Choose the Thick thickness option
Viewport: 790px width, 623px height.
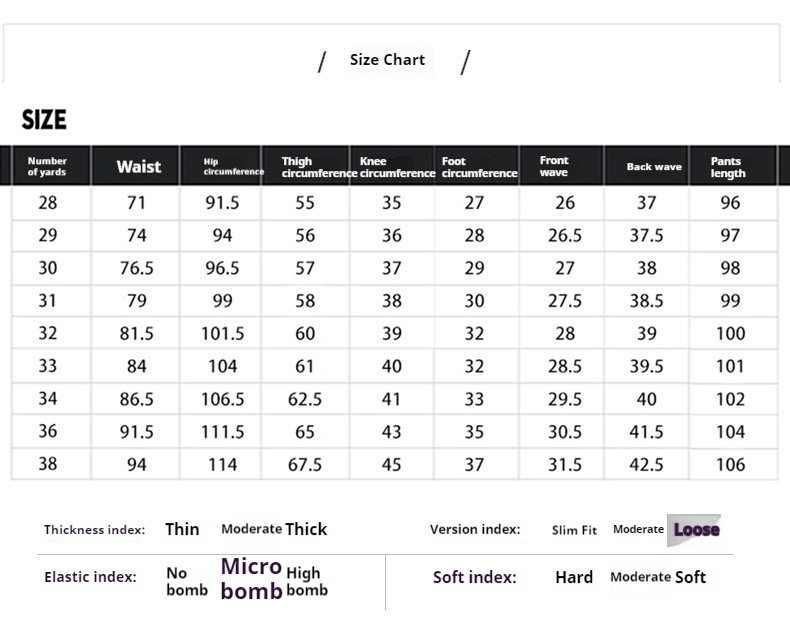306,529
